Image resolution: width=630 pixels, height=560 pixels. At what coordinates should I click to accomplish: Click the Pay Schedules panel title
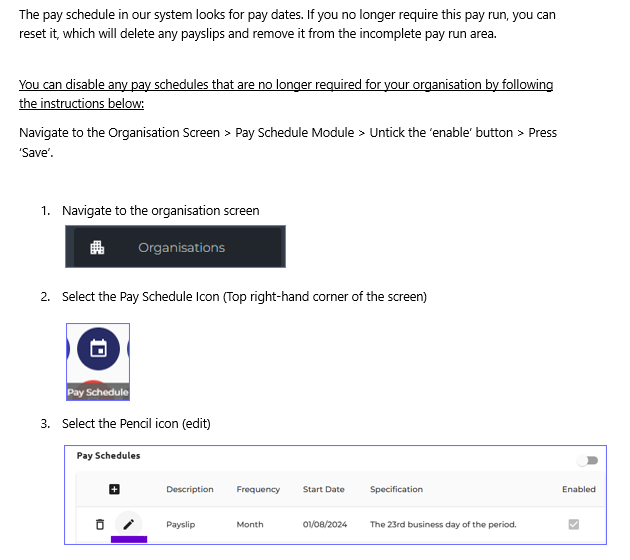click(x=108, y=456)
